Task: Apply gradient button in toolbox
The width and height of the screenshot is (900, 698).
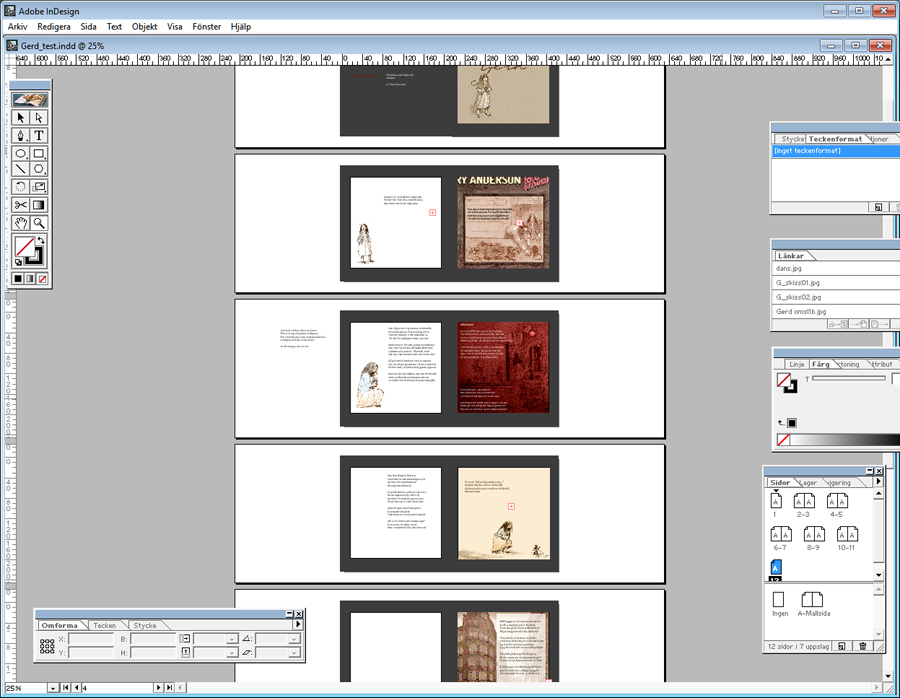Action: [30, 279]
